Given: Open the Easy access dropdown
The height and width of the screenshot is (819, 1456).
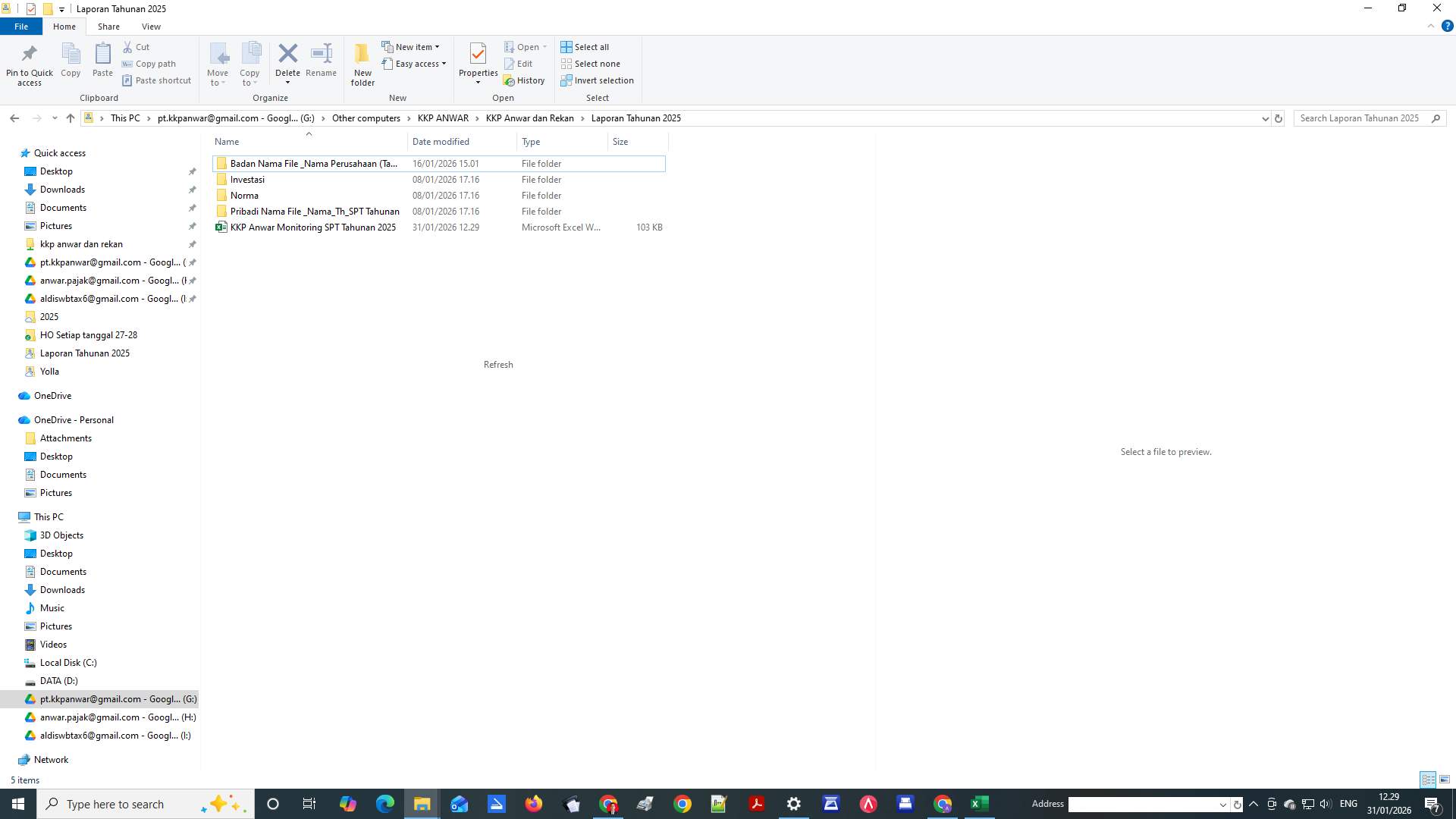Looking at the screenshot, I should 443,64.
